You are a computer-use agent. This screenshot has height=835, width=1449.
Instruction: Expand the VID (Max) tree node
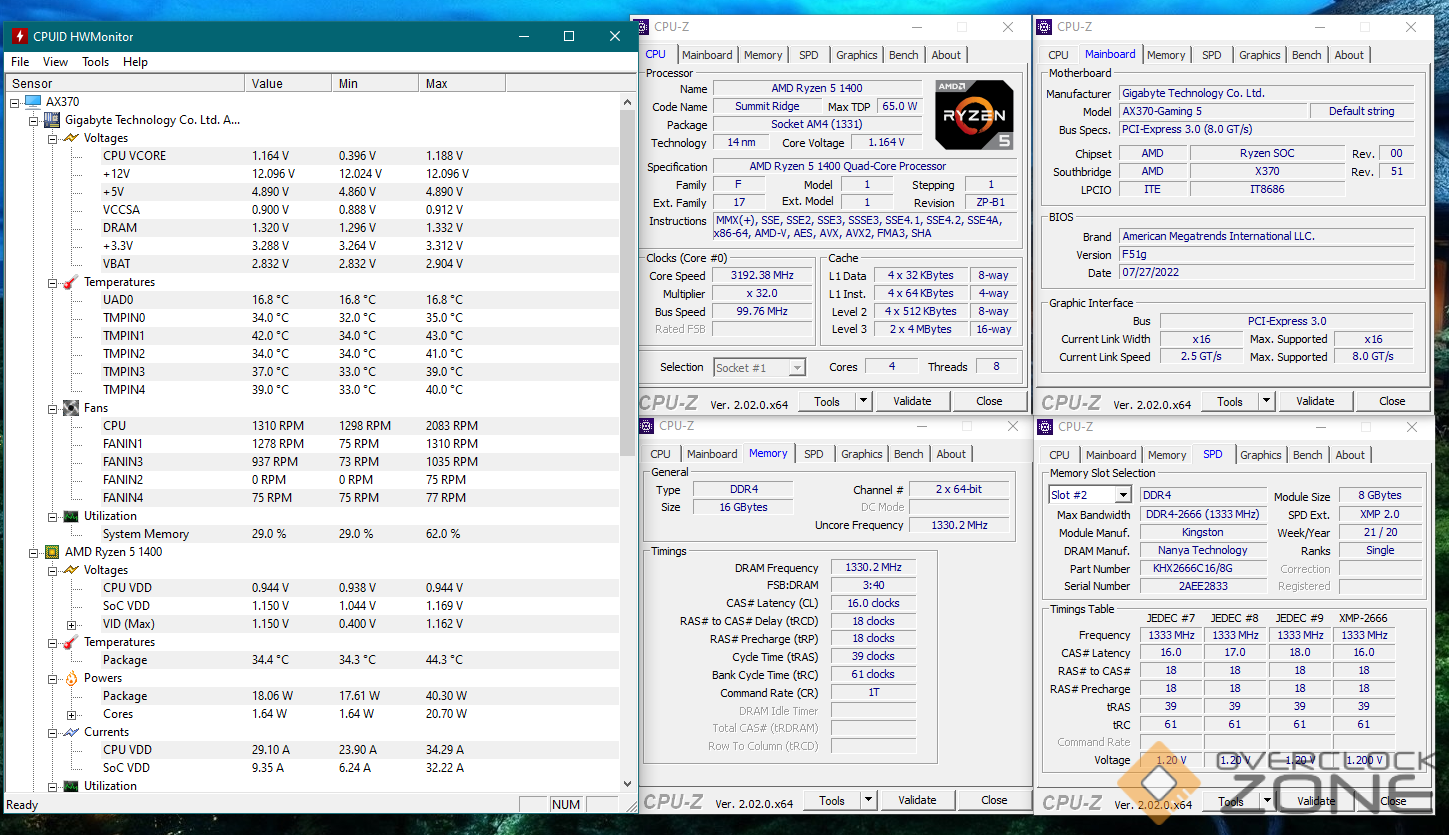(x=71, y=624)
